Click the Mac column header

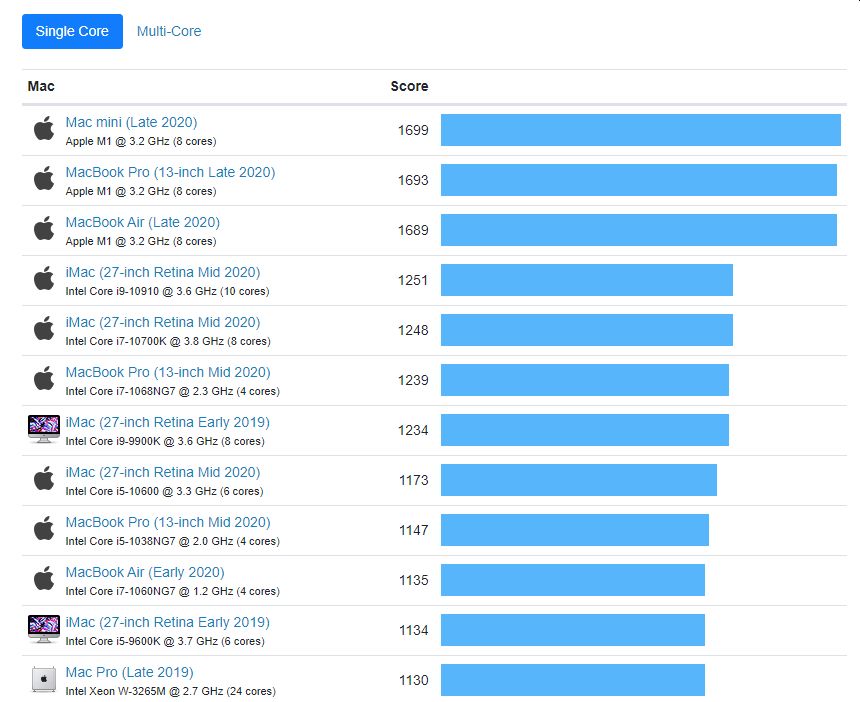click(41, 86)
